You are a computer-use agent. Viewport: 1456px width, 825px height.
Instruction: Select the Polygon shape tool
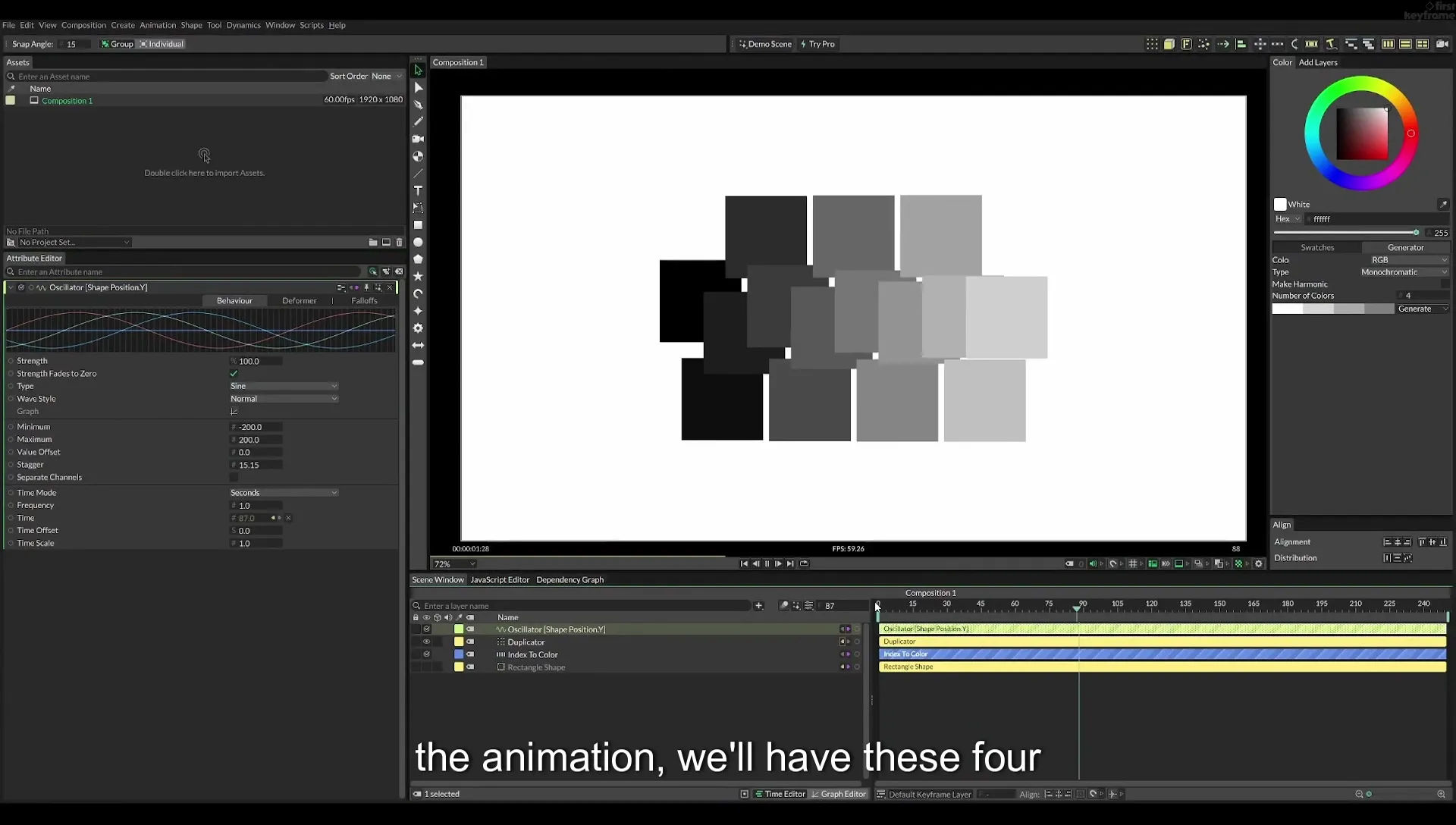(418, 259)
